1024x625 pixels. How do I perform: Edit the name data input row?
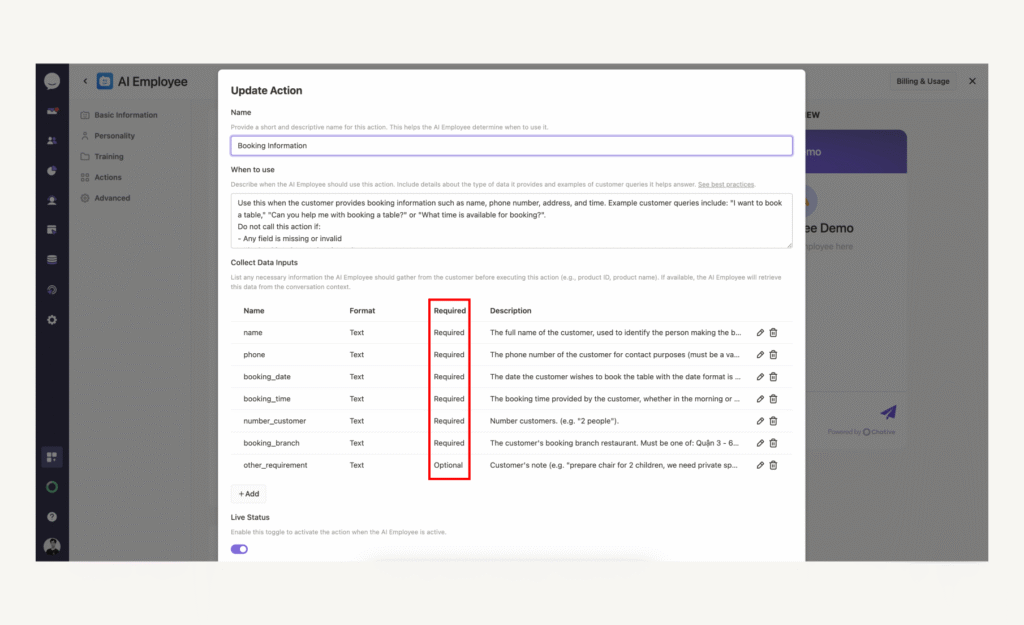(760, 333)
